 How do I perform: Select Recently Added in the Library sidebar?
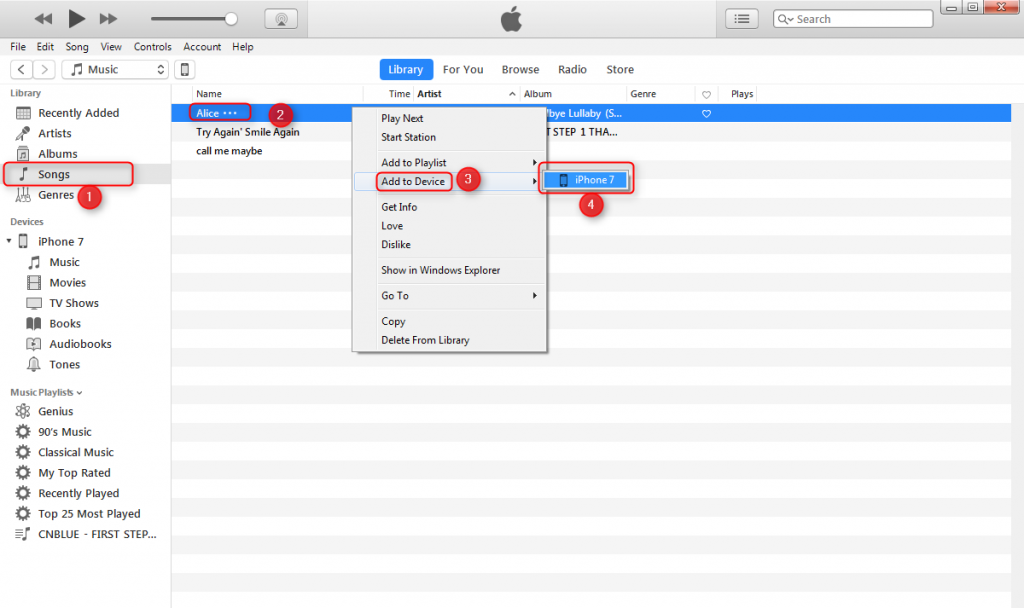point(78,114)
